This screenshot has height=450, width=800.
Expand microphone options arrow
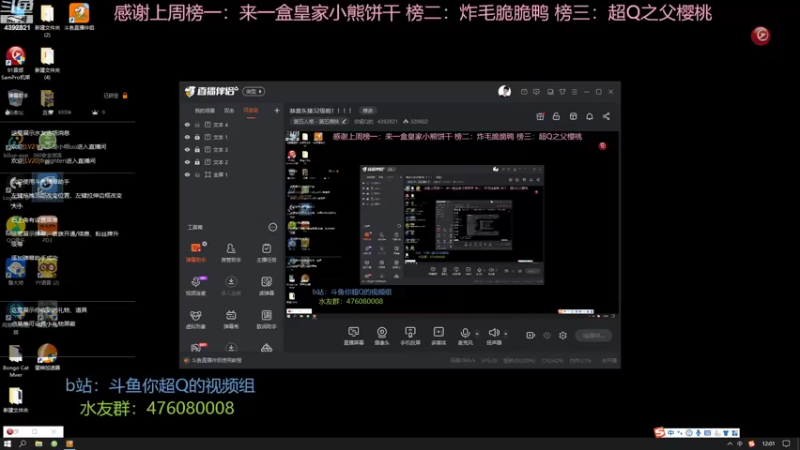pos(477,334)
